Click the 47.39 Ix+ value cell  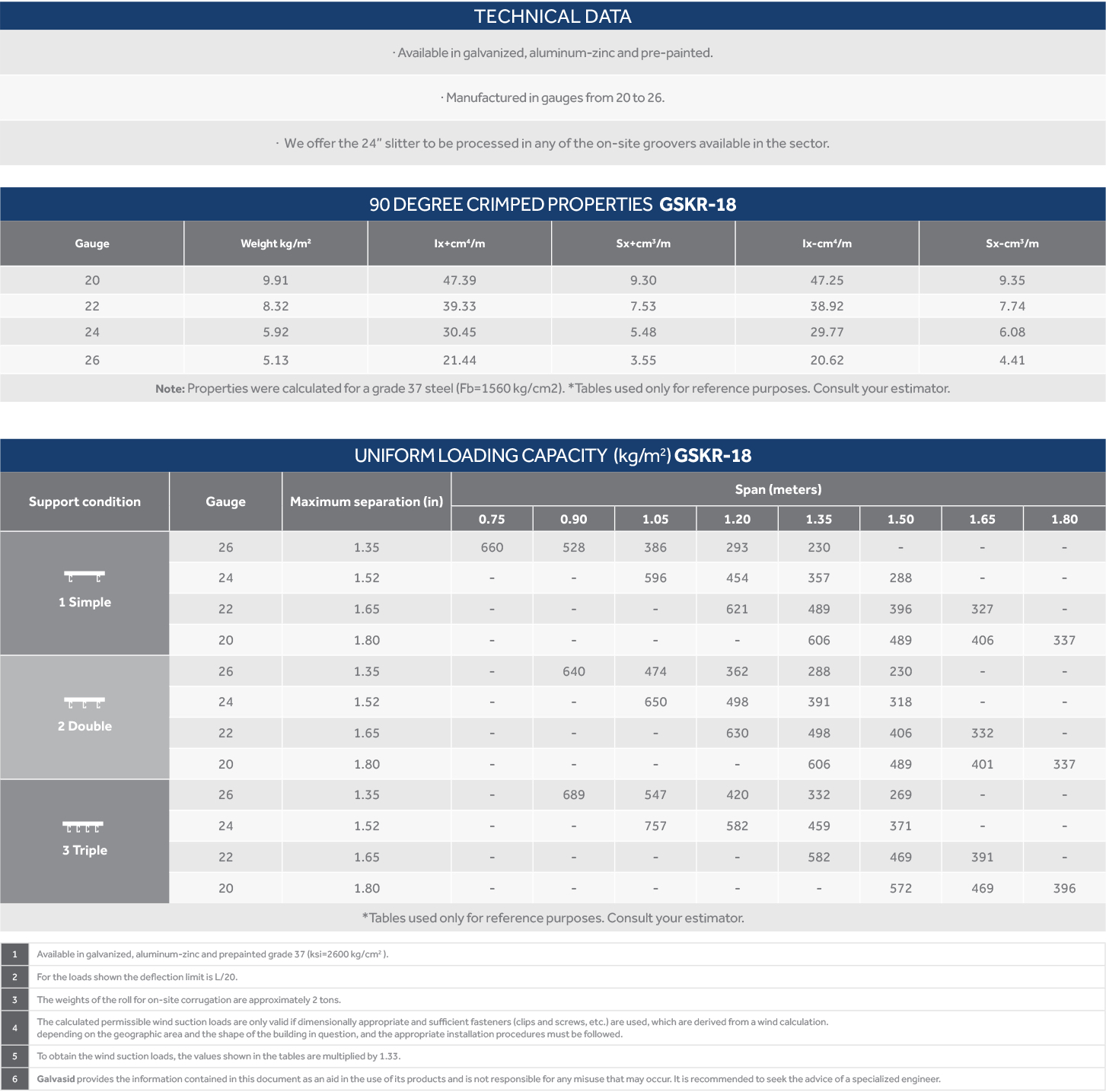pos(460,280)
